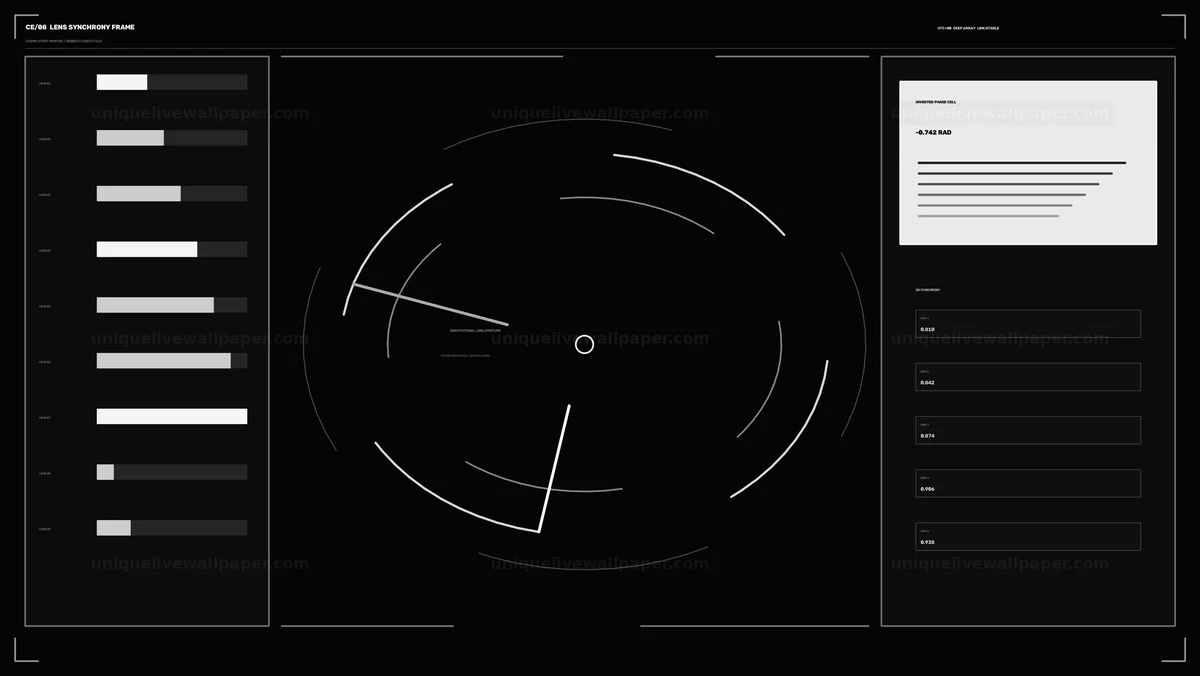Select the 0.842 synchrony value box
1200x676 pixels.
[1028, 377]
